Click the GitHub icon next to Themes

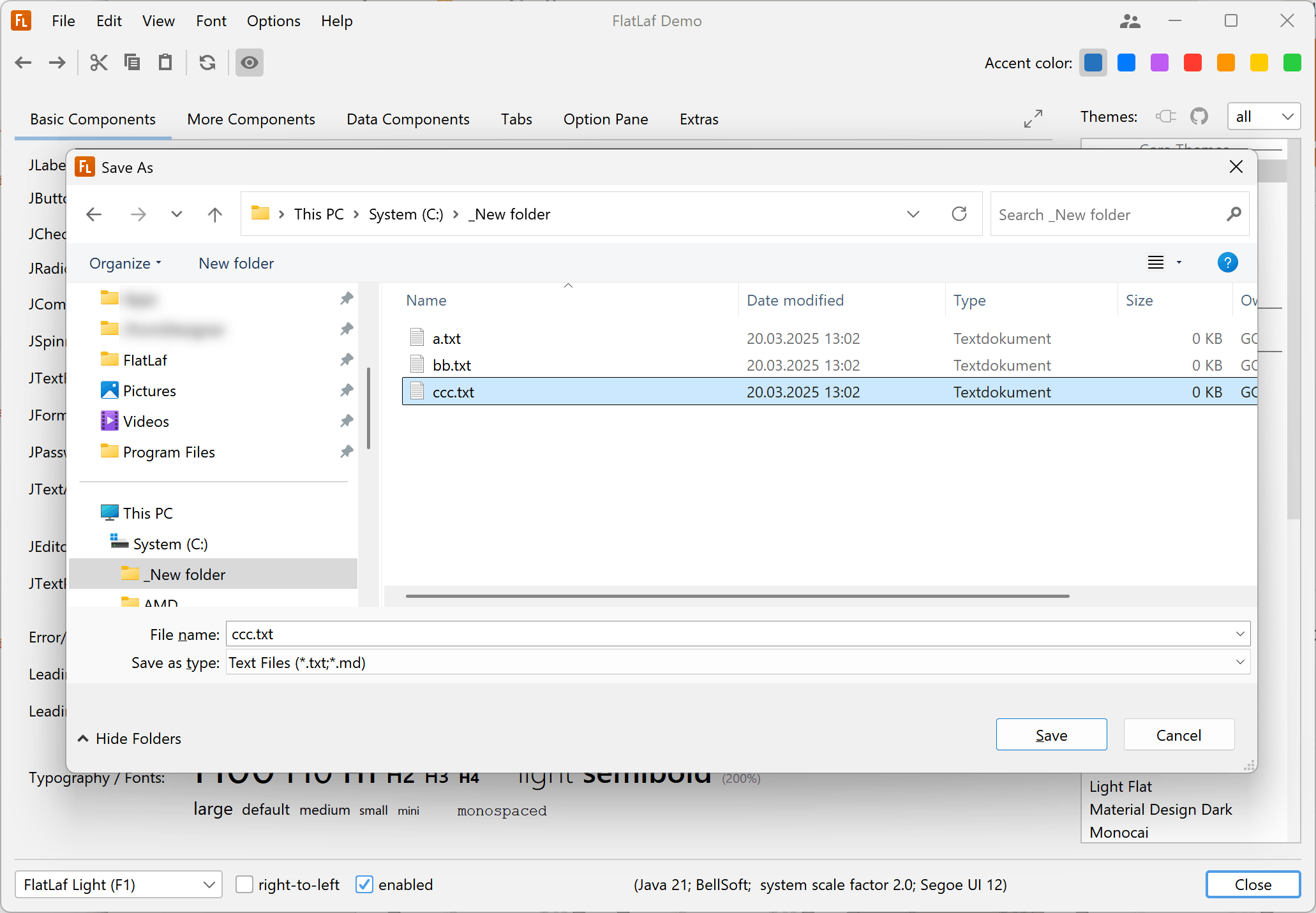(x=1199, y=117)
